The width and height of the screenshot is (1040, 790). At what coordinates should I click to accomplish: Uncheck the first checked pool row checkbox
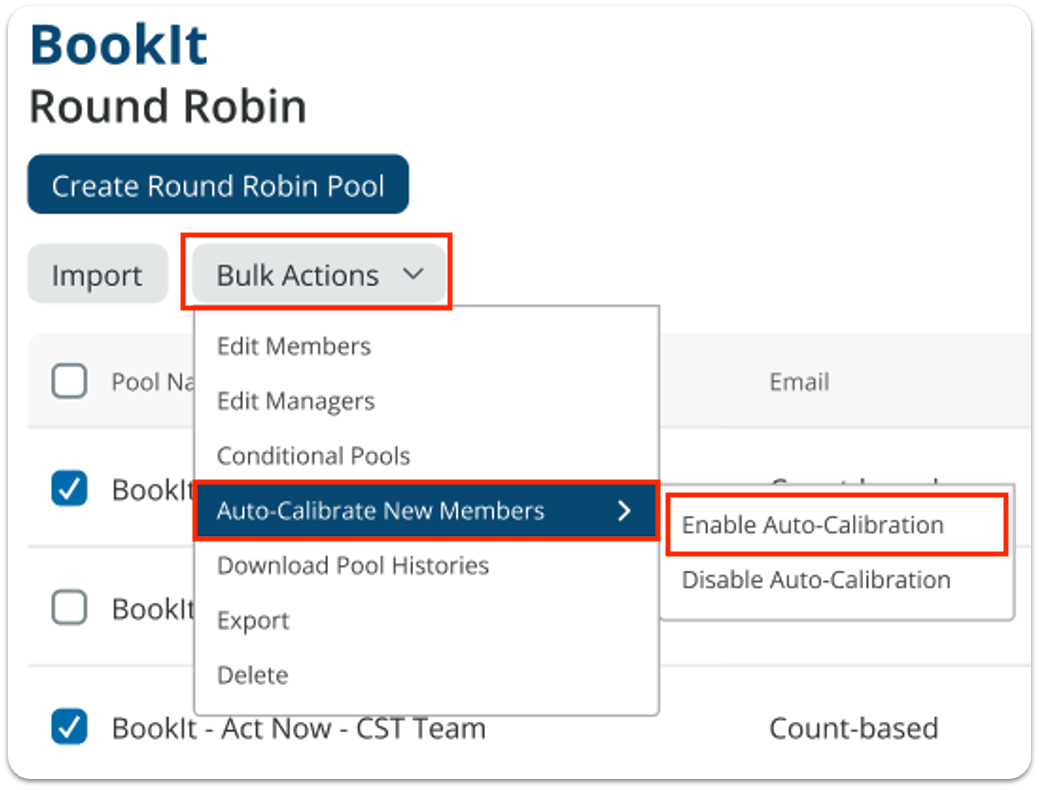click(x=69, y=488)
